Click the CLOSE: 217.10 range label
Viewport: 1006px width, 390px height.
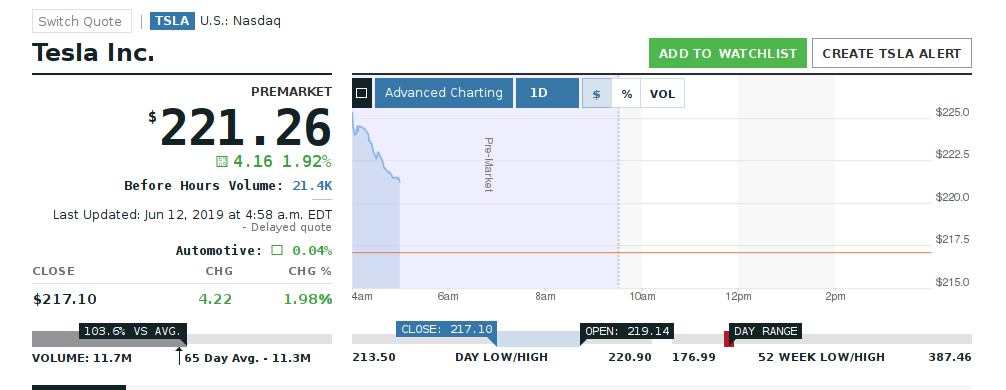(446, 329)
